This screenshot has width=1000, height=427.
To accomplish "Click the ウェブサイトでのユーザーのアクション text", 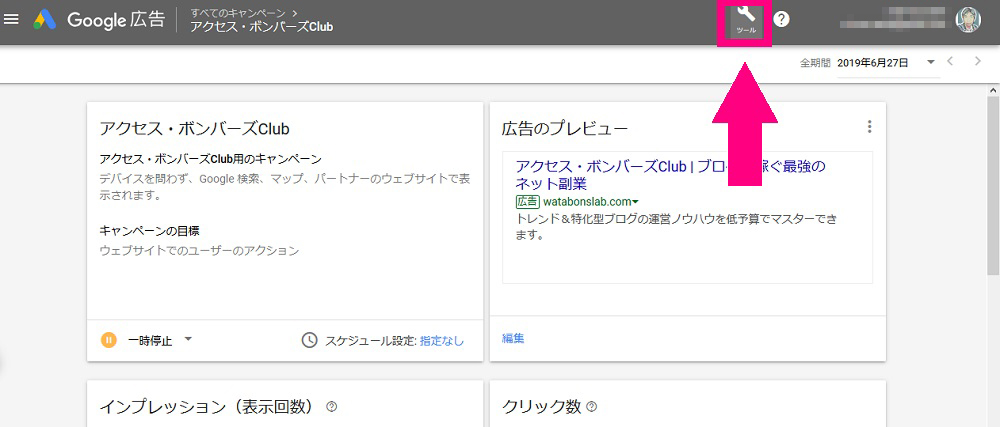I will click(x=199, y=250).
